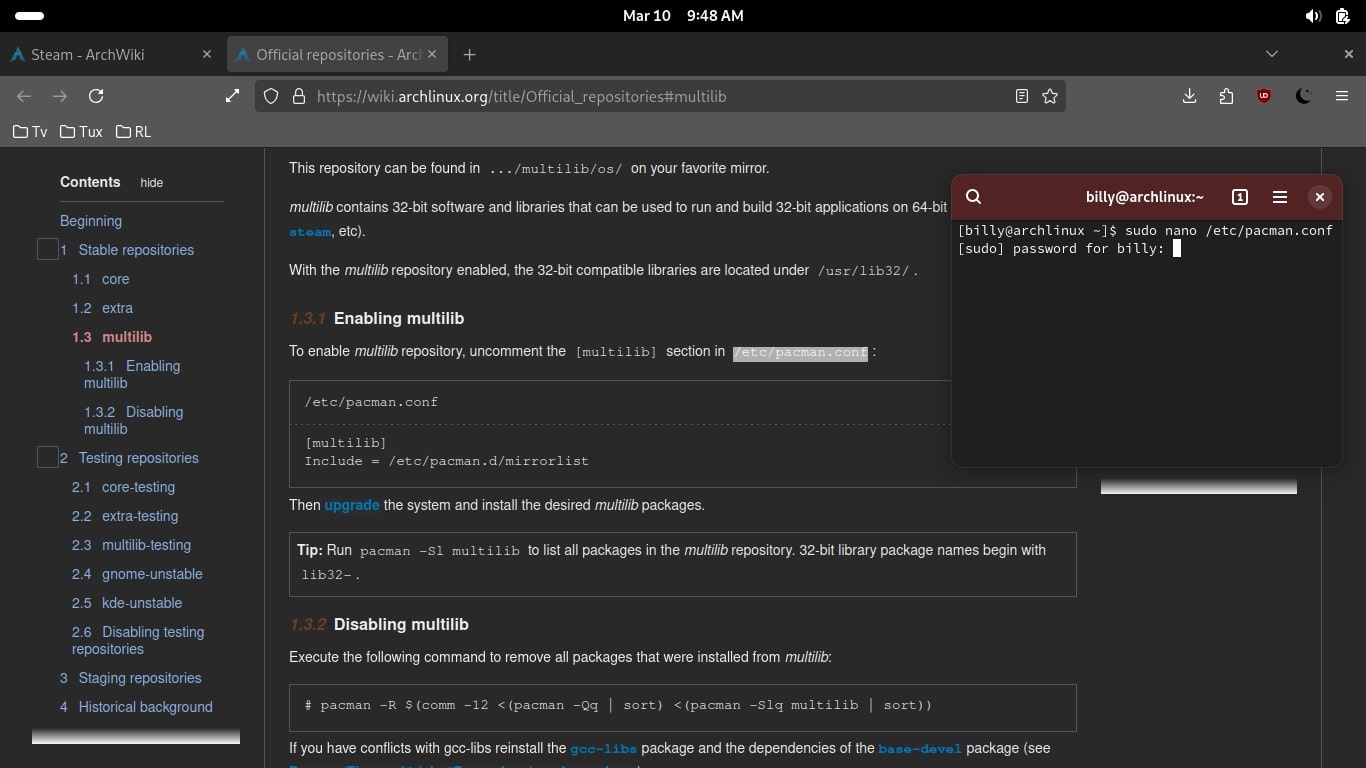
Task: Open a new browser tab
Action: click(x=469, y=54)
